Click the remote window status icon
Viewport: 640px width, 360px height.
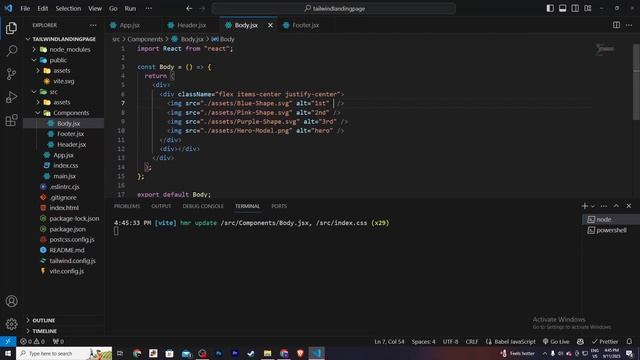(8, 341)
